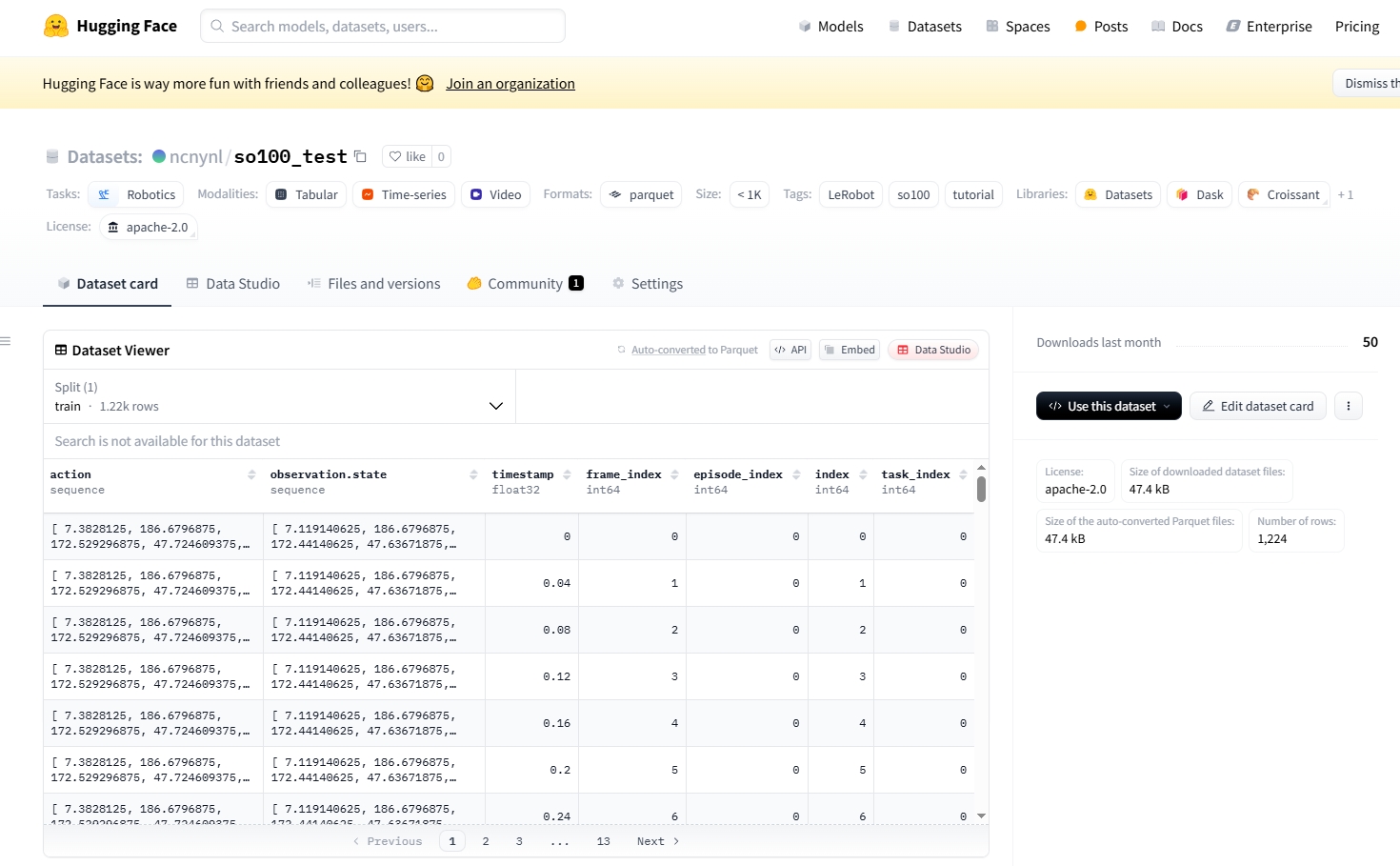The height and width of the screenshot is (866, 1400).
Task: Sort by the frame_index column
Action: 674,474
